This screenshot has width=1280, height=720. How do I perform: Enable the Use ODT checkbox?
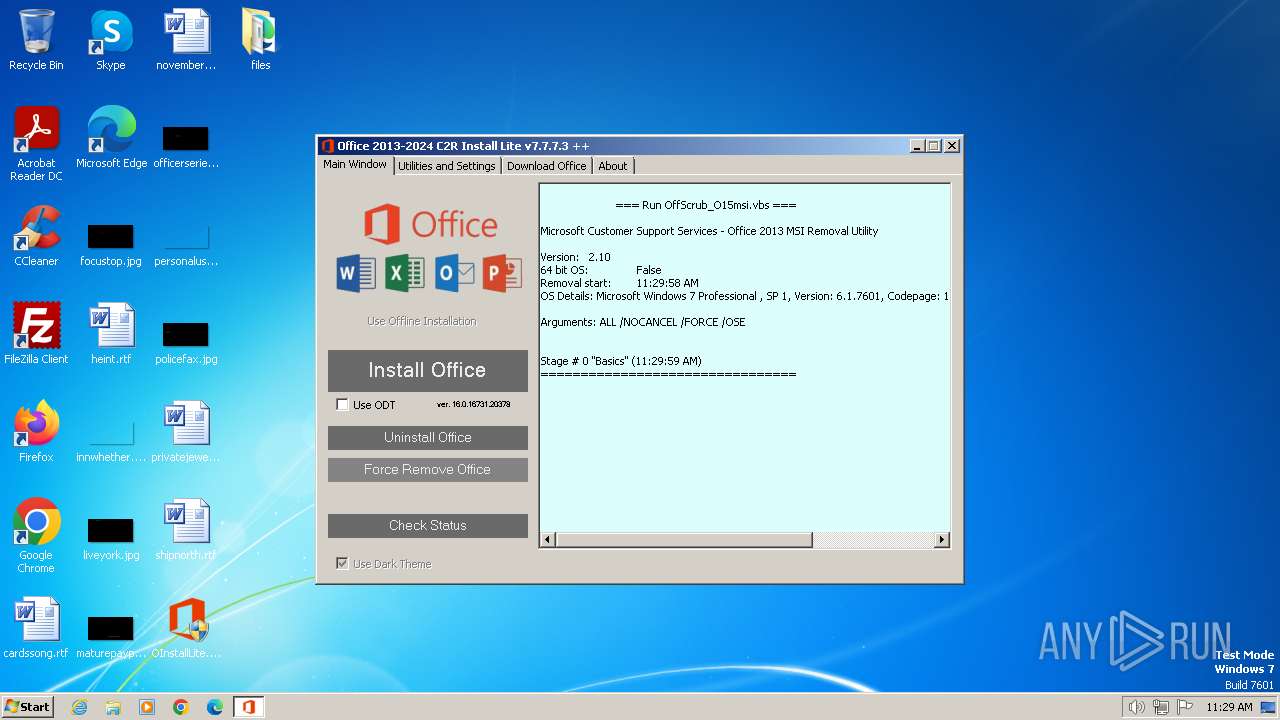343,405
